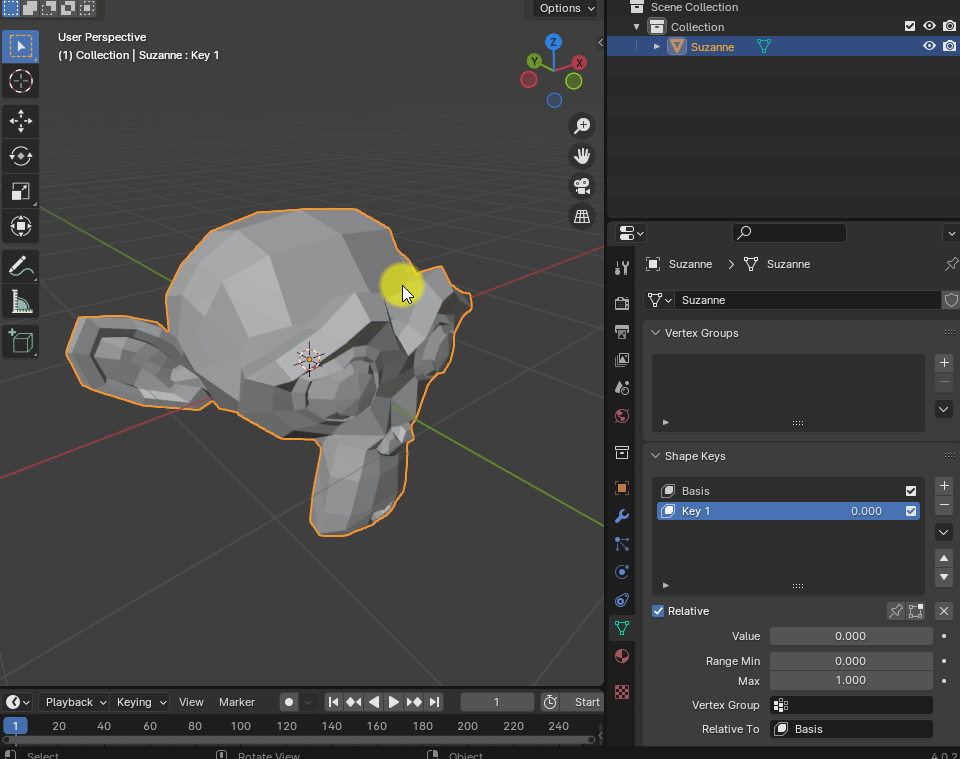Disable Collection in renders camera icon
960x759 pixels.
(x=950, y=26)
